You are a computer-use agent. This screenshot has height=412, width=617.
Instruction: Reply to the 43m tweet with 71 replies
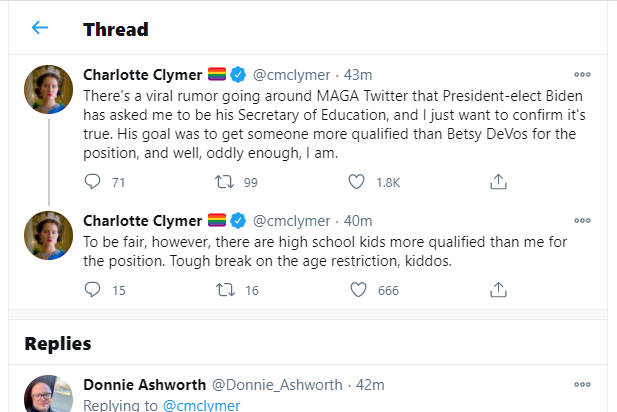click(92, 182)
